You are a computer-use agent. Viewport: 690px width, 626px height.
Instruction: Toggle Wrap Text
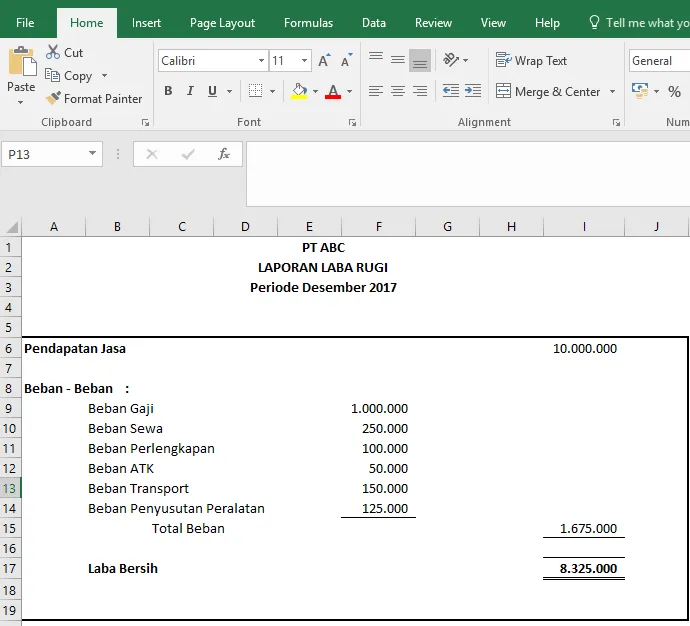[531, 60]
